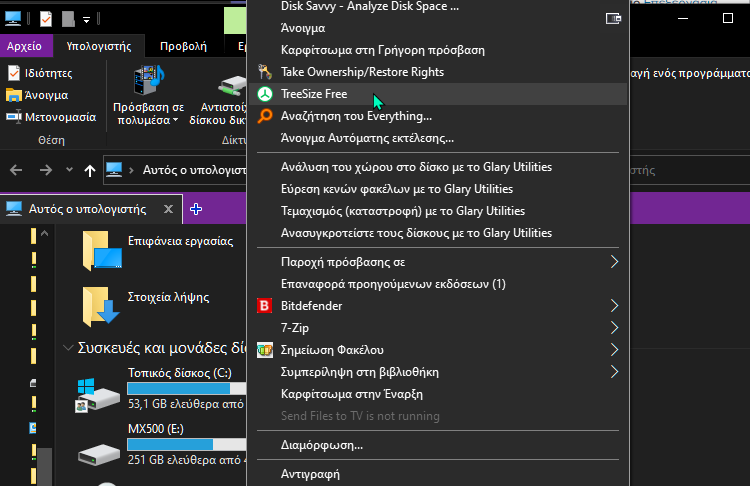The height and width of the screenshot is (486, 750).
Task: Choose Εύρεση κενών φακέλων Glary Utilities
Action: click(438, 188)
